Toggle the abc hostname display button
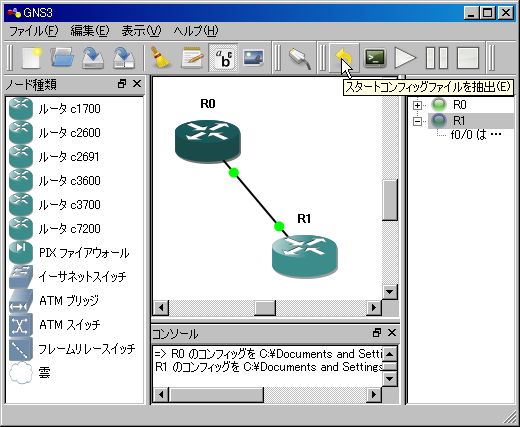The height and width of the screenshot is (427, 520). click(x=223, y=58)
